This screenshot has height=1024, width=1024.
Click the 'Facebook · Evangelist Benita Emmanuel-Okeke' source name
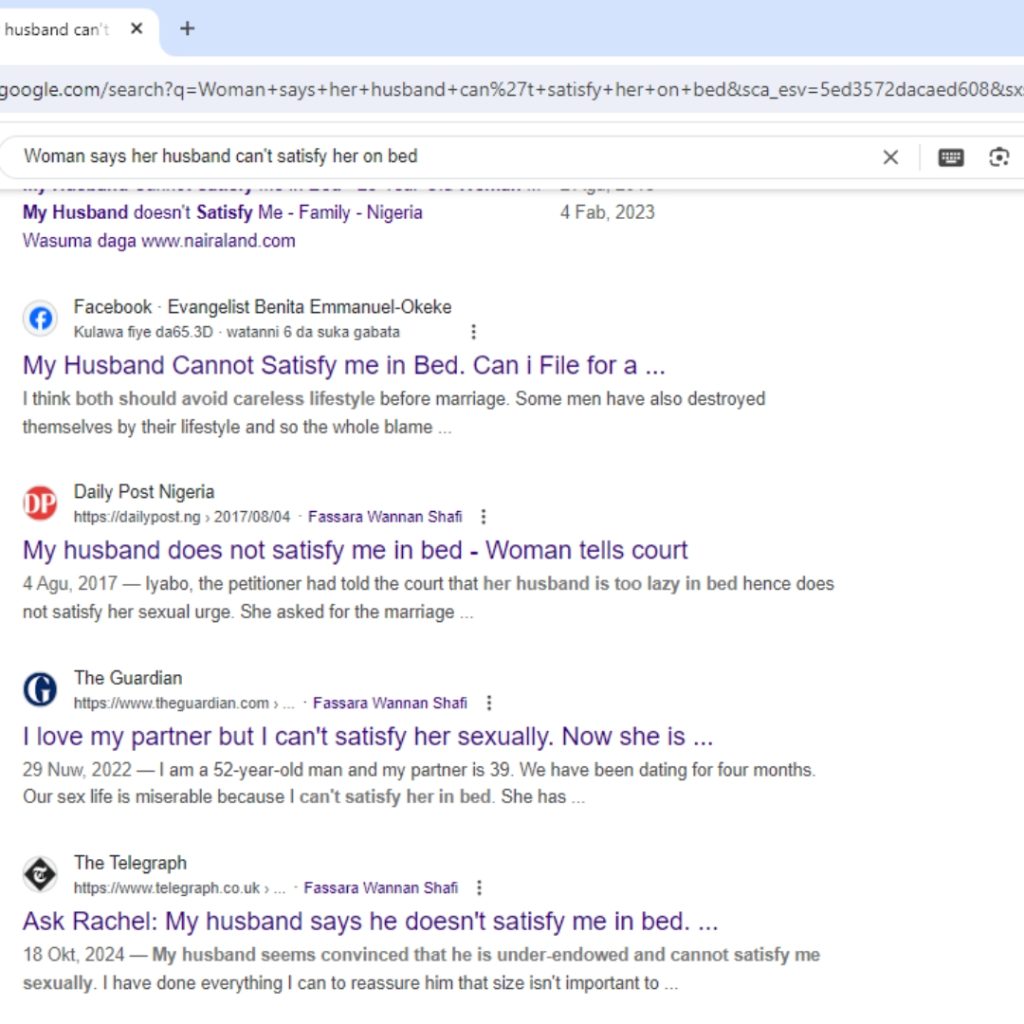tap(263, 306)
